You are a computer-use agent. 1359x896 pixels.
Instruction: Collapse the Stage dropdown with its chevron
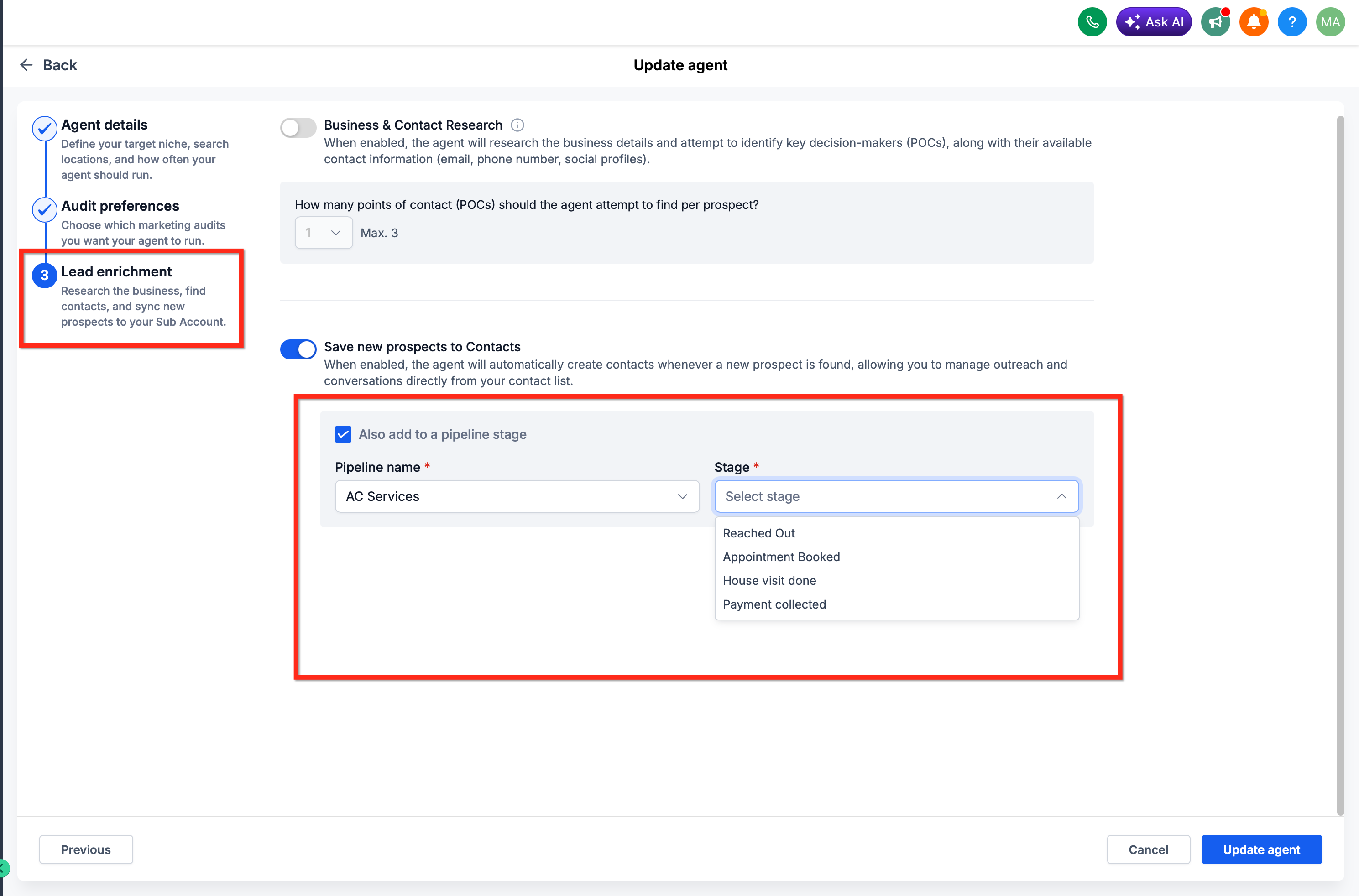click(1061, 496)
